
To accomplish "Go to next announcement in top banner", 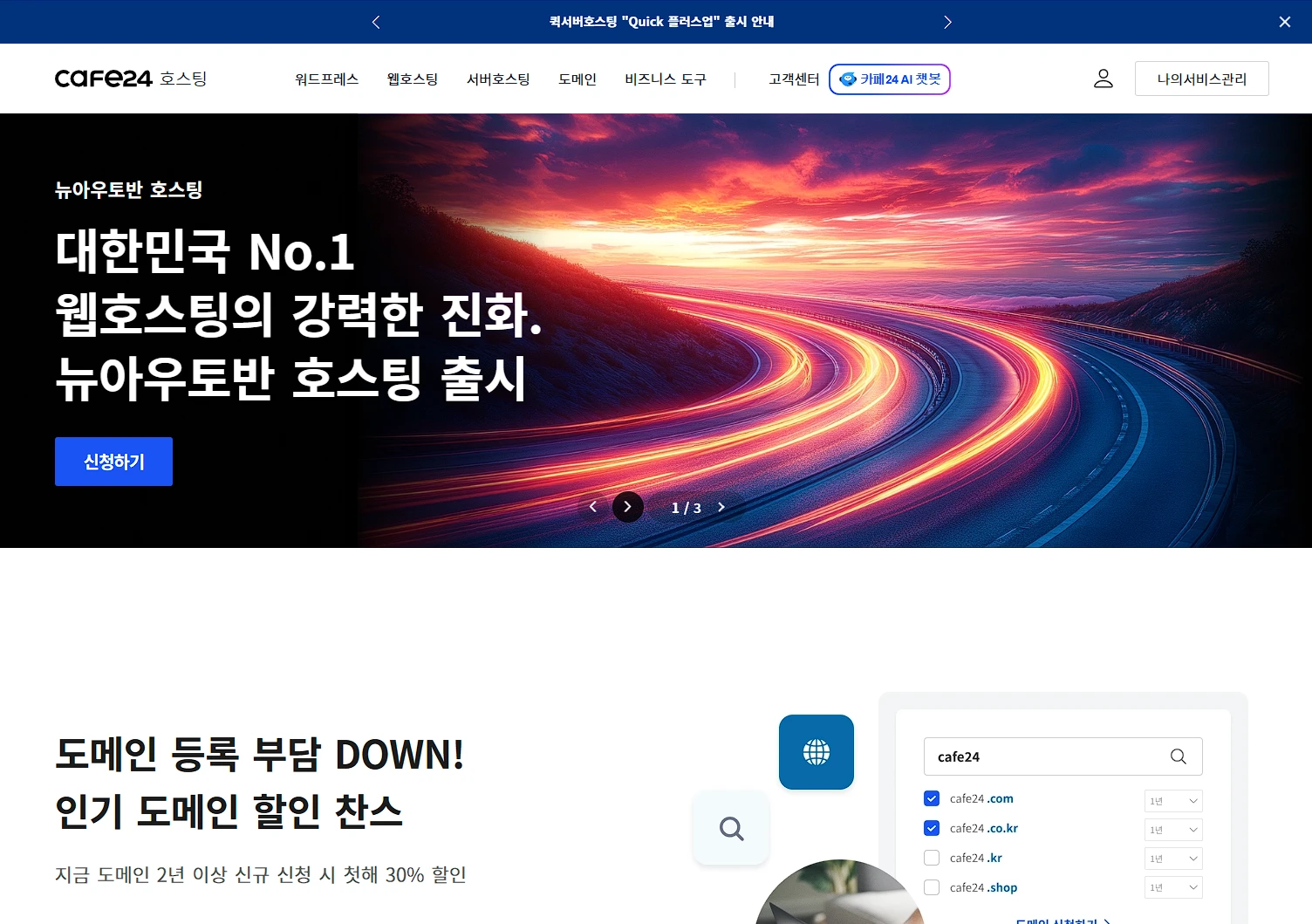I will 947,22.
